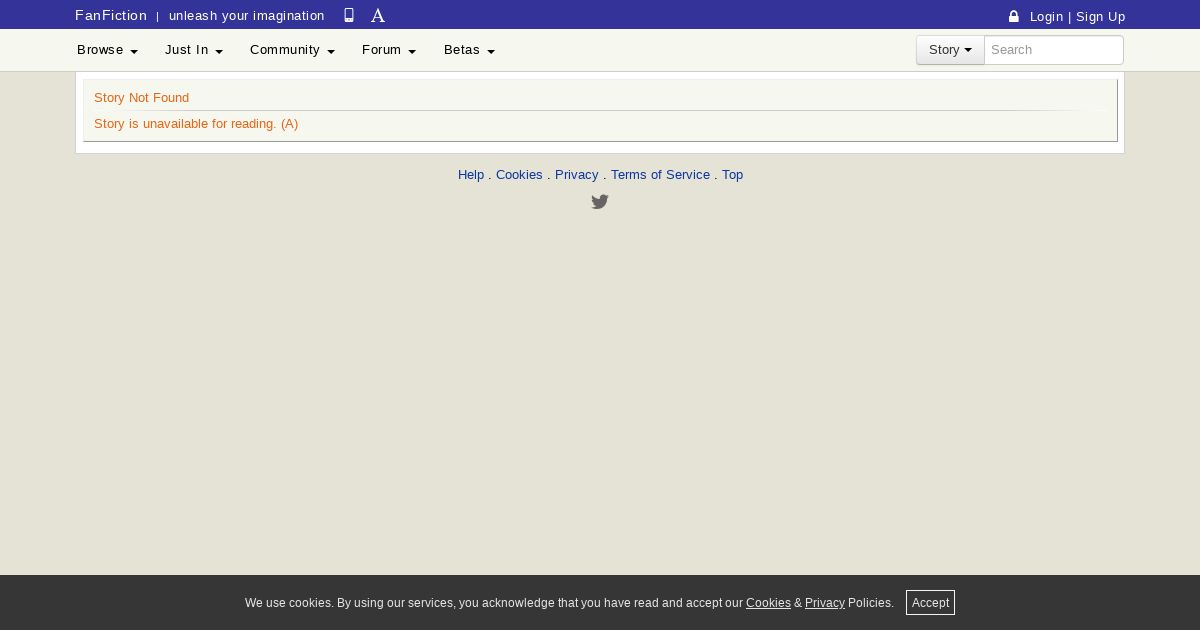Viewport: 1200px width, 630px height.
Task: Jump to Top footer link
Action: click(x=732, y=174)
